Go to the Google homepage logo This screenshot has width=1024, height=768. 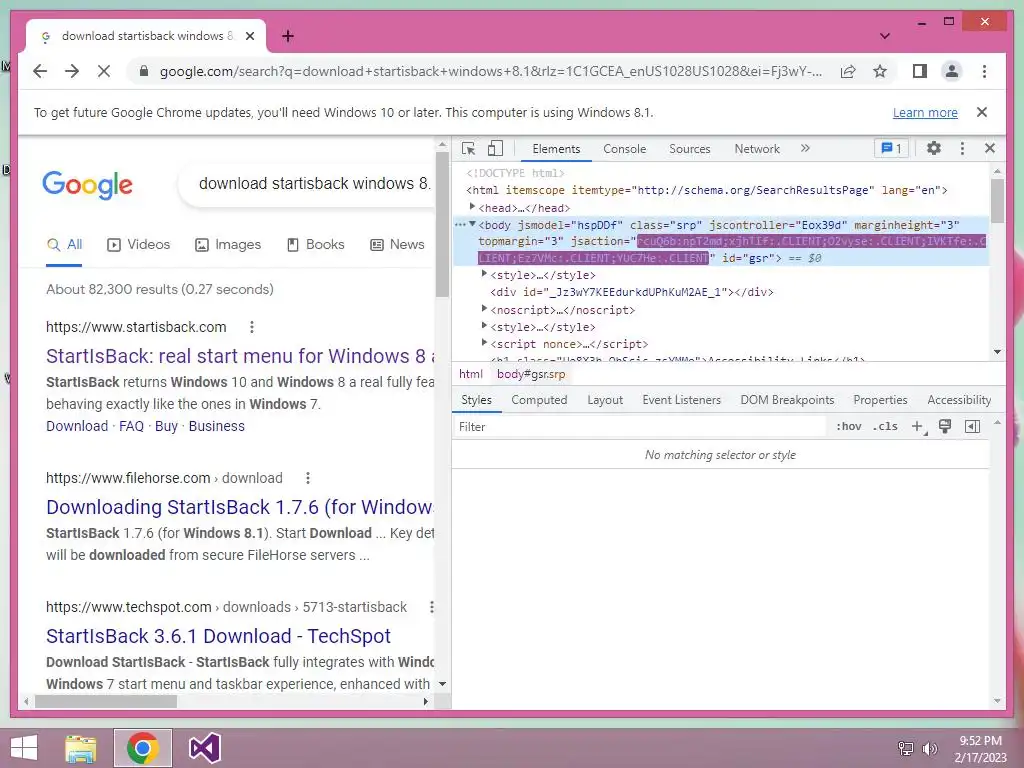[x=88, y=185]
